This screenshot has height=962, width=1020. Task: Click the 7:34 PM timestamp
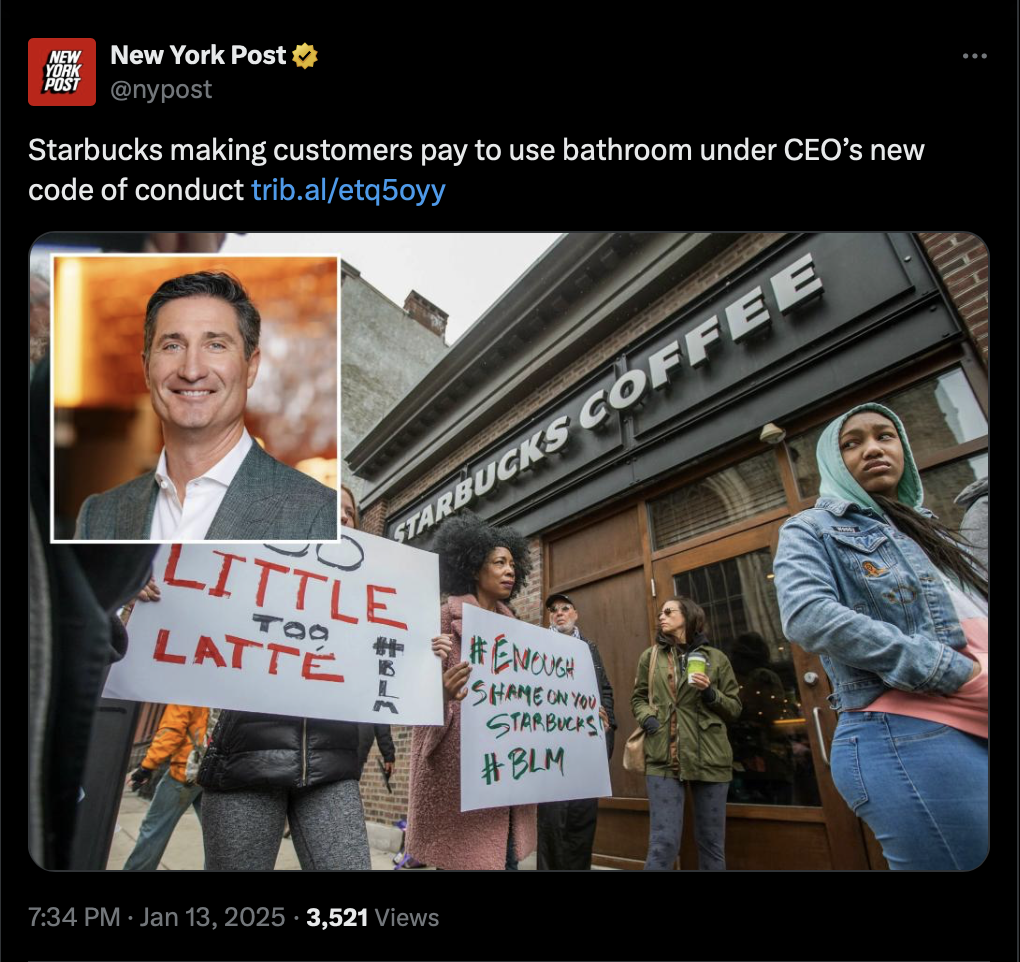(74, 918)
